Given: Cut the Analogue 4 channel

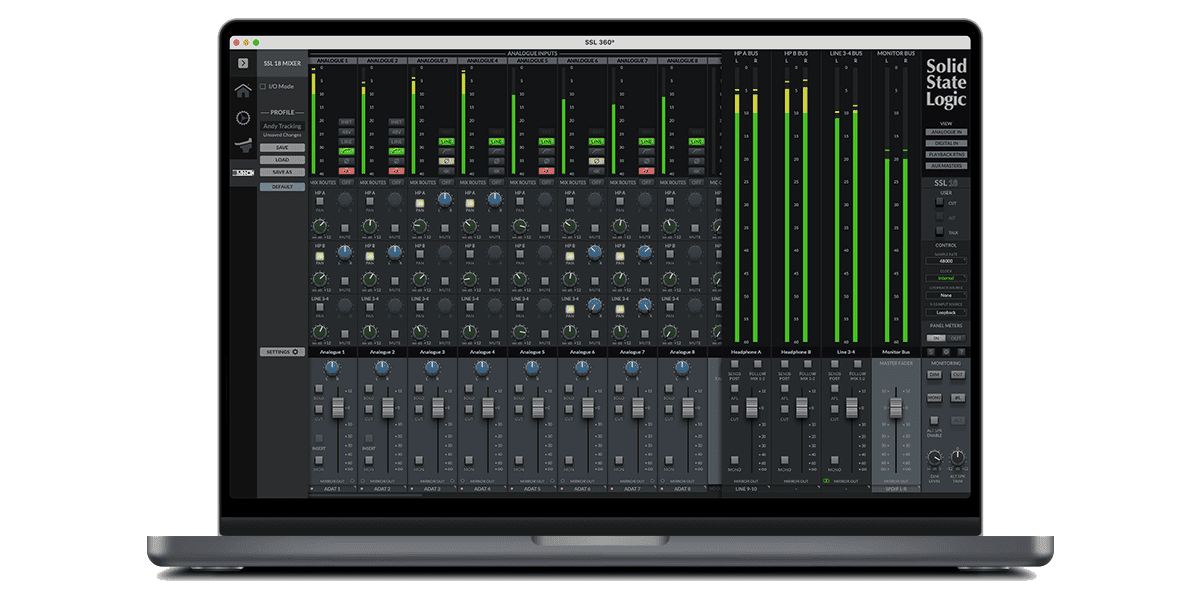Looking at the screenshot, I should click(x=469, y=409).
